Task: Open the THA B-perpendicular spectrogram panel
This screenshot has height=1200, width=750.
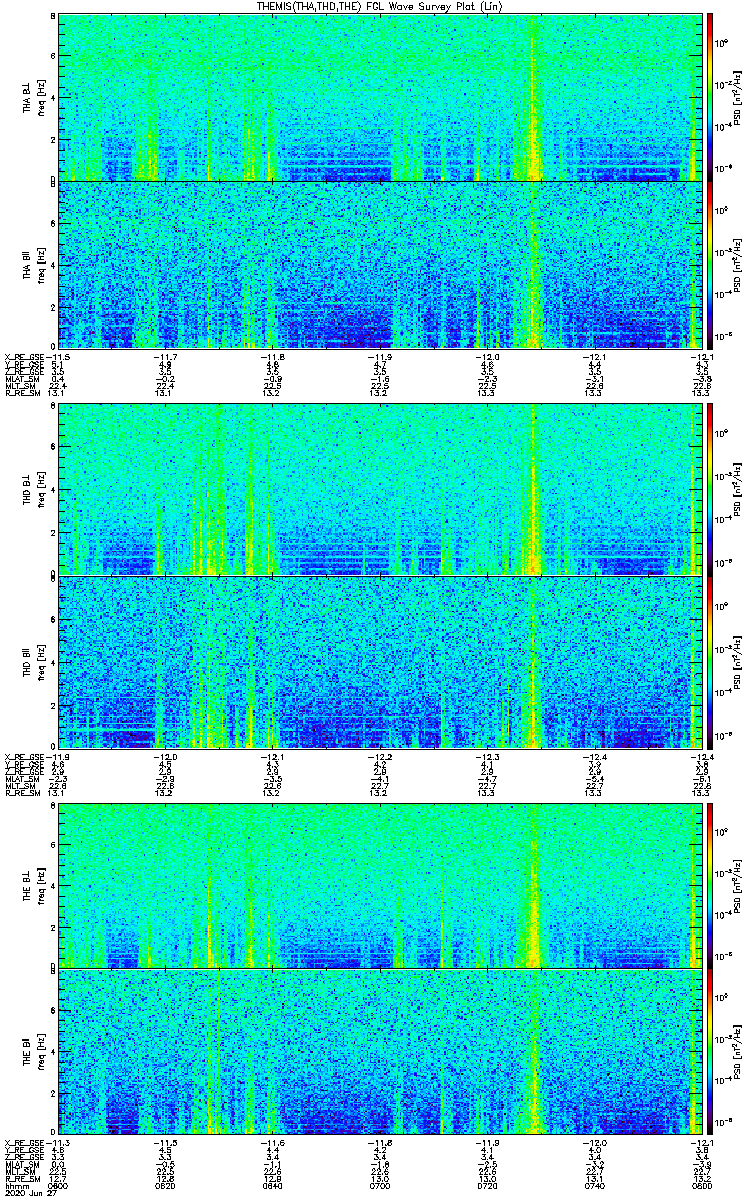Action: coord(380,97)
